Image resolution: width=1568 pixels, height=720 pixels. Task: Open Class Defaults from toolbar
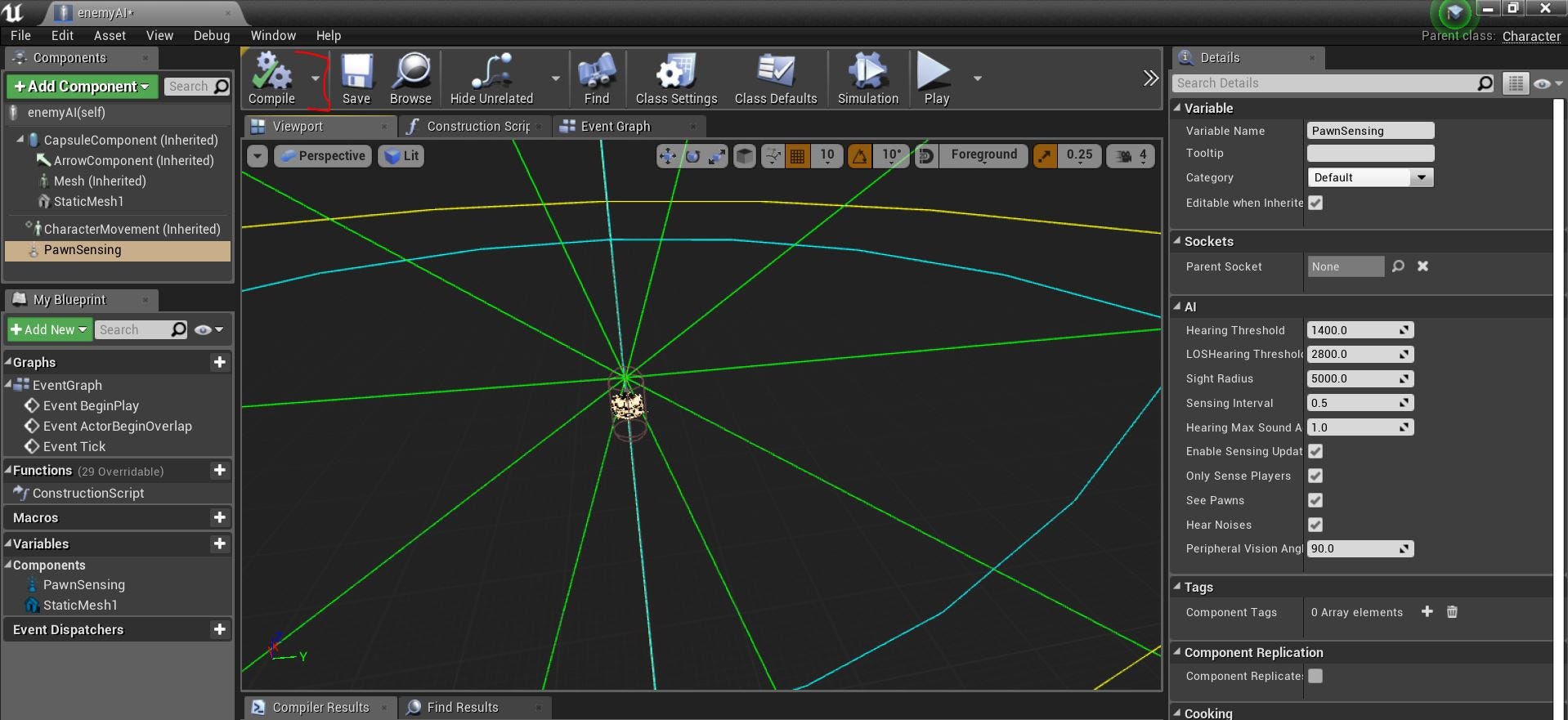tap(775, 78)
